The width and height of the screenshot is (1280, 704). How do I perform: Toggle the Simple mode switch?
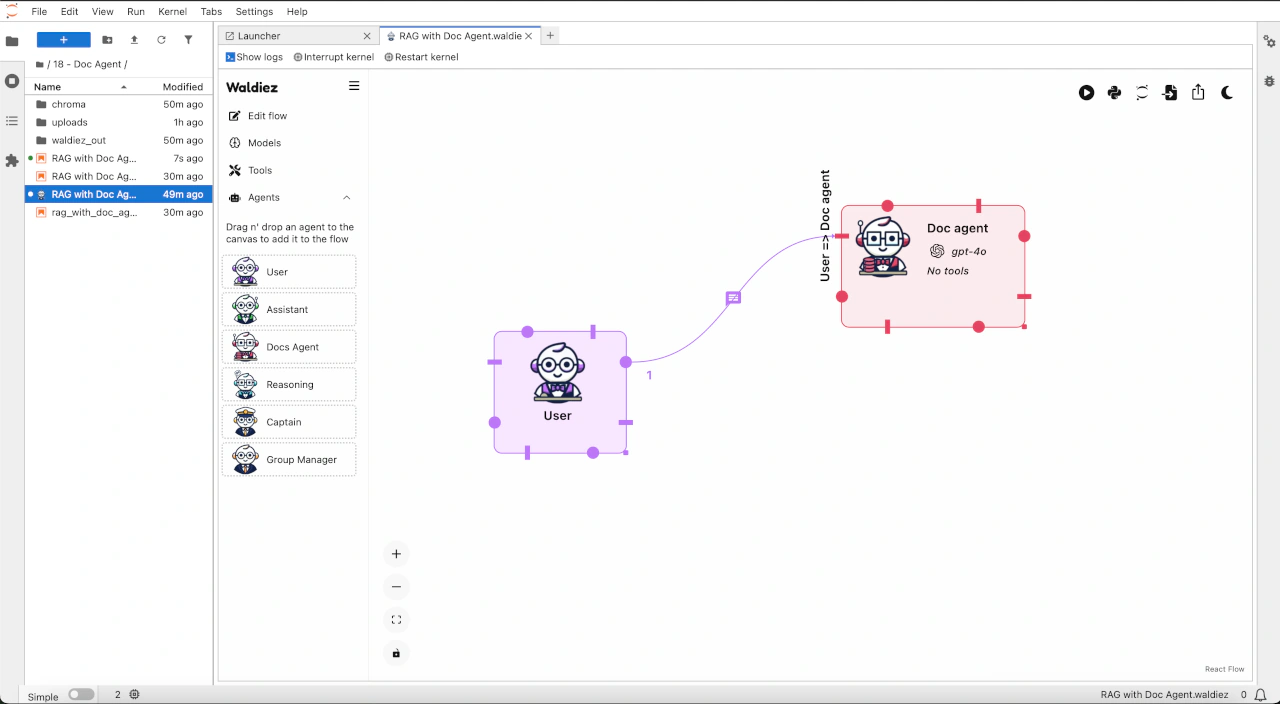point(81,694)
